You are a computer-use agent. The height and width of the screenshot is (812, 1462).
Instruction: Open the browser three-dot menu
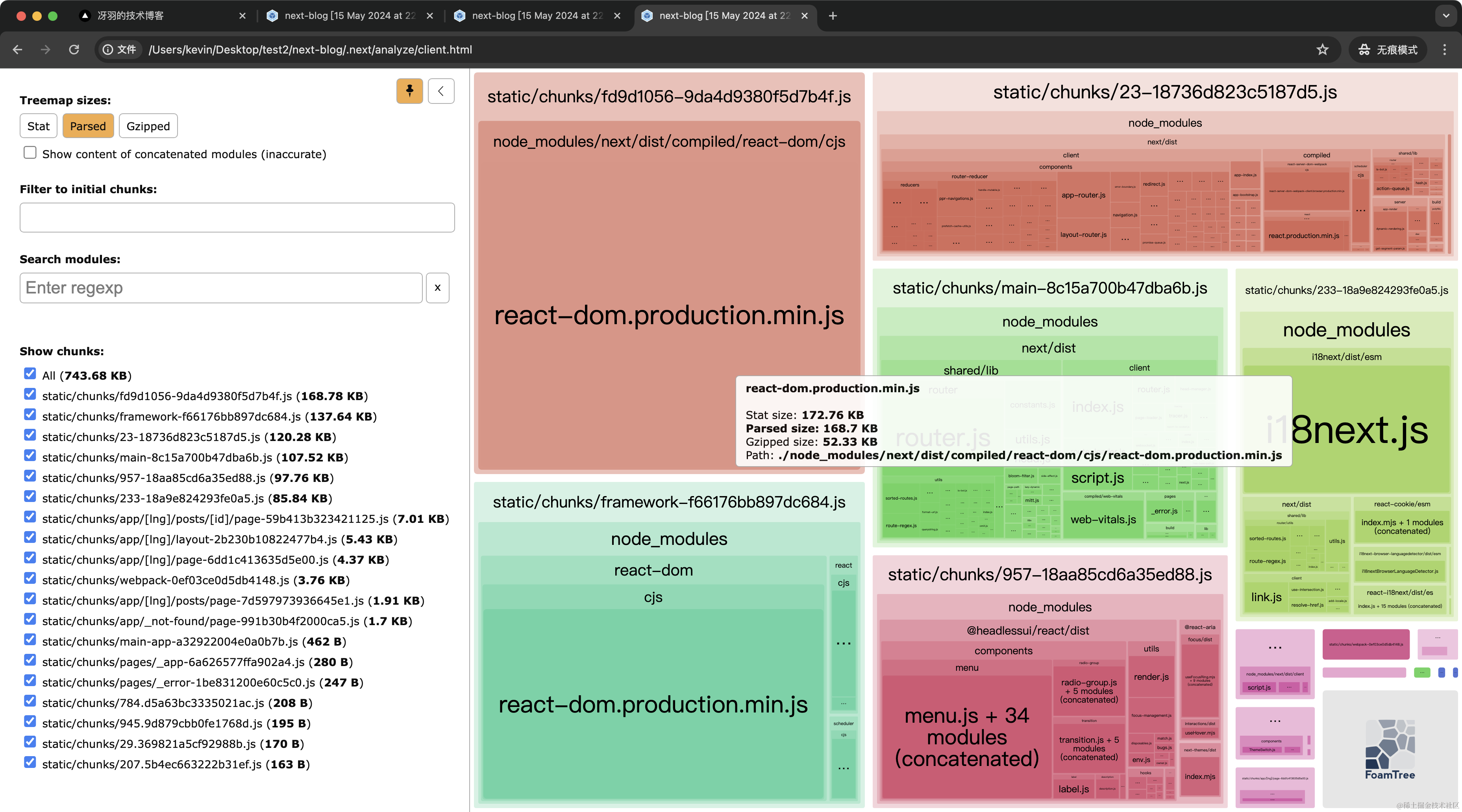pos(1444,50)
